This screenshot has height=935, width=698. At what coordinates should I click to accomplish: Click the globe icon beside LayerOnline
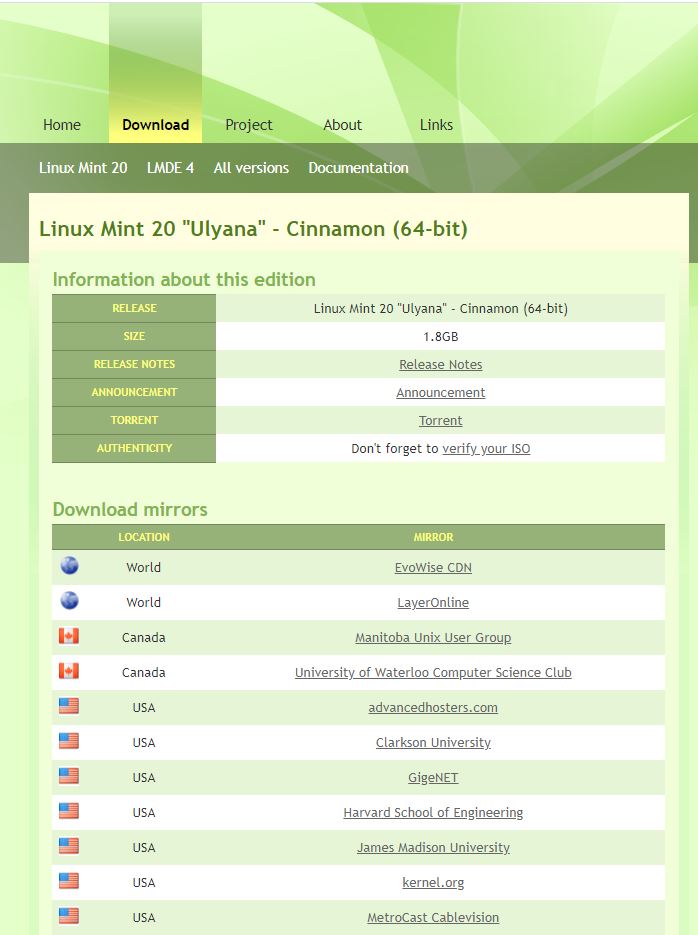click(69, 600)
